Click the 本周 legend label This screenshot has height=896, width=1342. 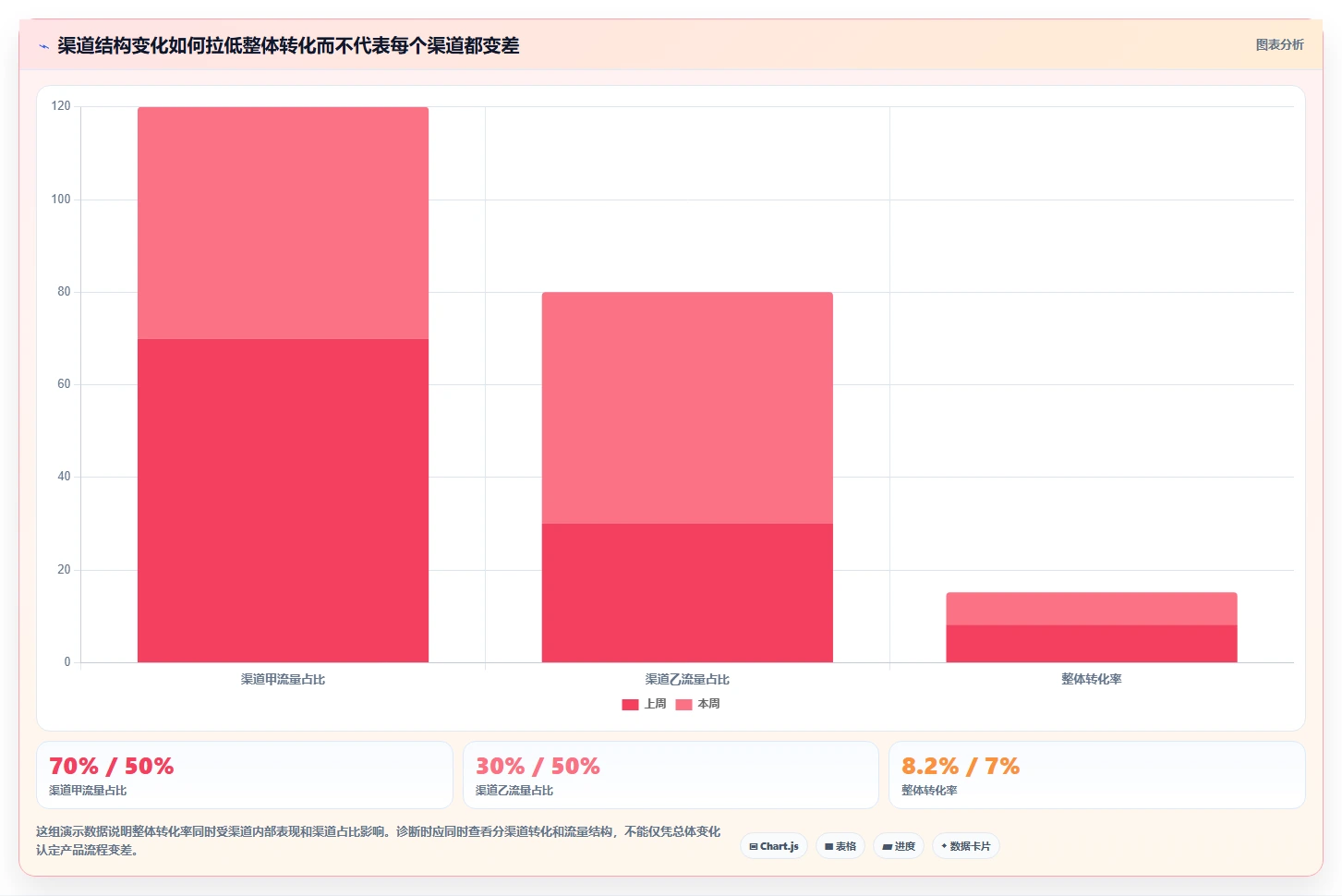click(708, 704)
